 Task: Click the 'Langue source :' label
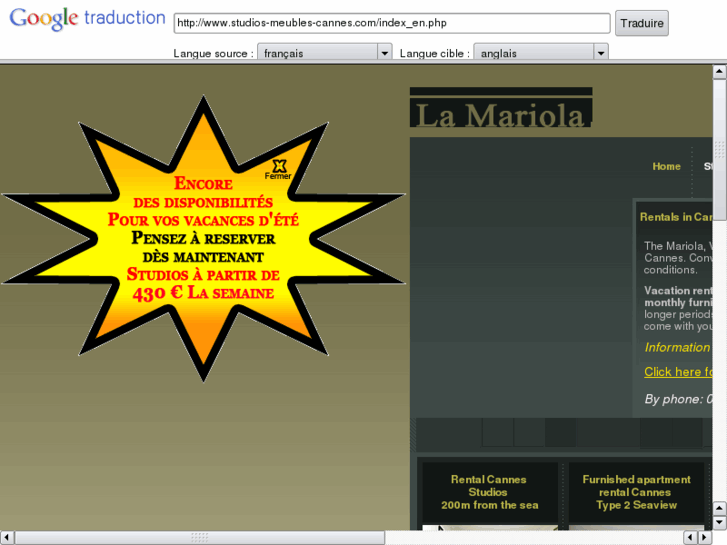pos(214,53)
